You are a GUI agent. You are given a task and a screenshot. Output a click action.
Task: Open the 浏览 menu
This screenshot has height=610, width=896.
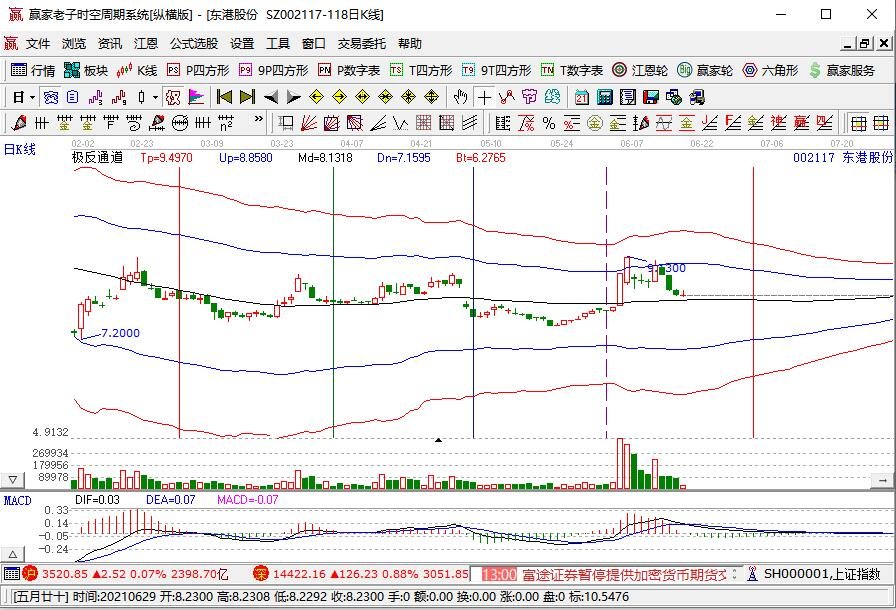point(74,43)
